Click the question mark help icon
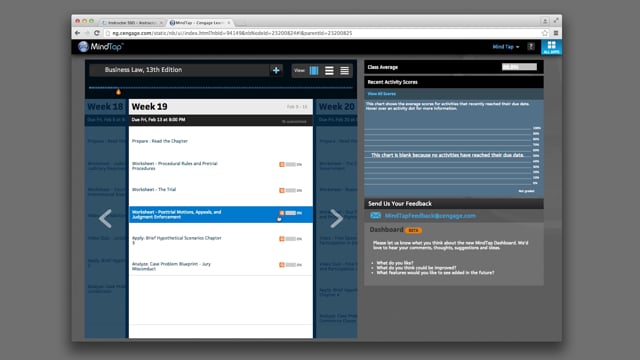640x360 pixels. point(531,47)
